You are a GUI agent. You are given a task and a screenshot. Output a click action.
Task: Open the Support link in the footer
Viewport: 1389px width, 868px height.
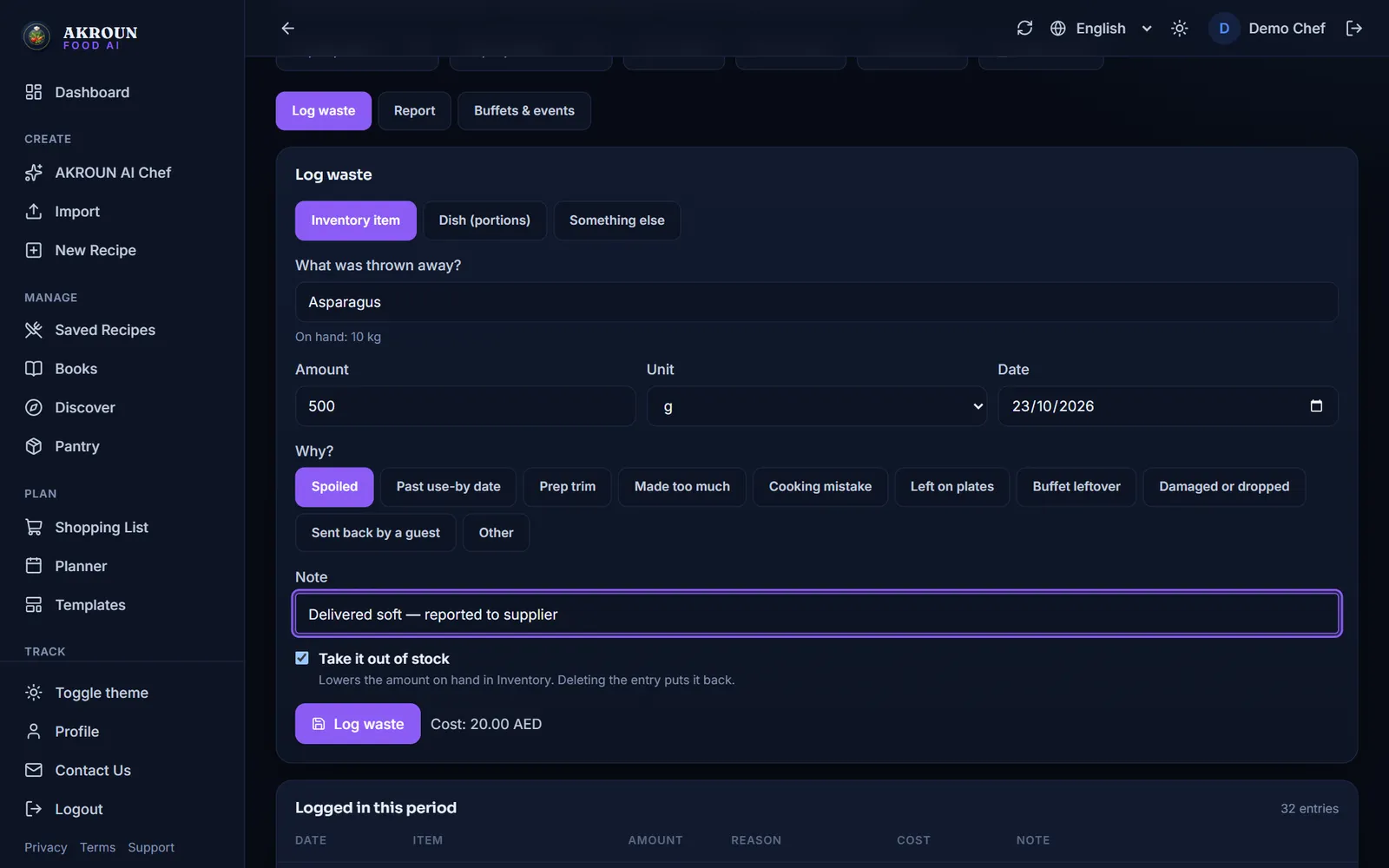pyautogui.click(x=151, y=847)
